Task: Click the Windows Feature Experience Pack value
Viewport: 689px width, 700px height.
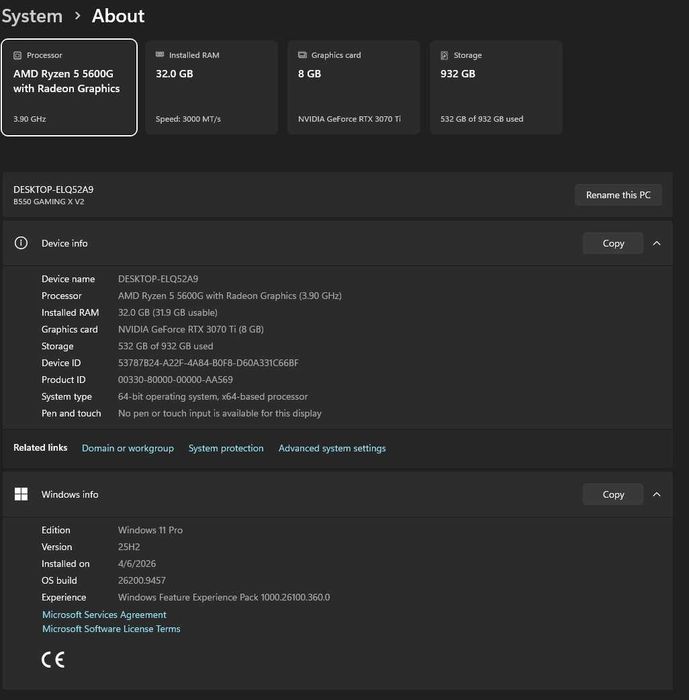Action: [224, 597]
